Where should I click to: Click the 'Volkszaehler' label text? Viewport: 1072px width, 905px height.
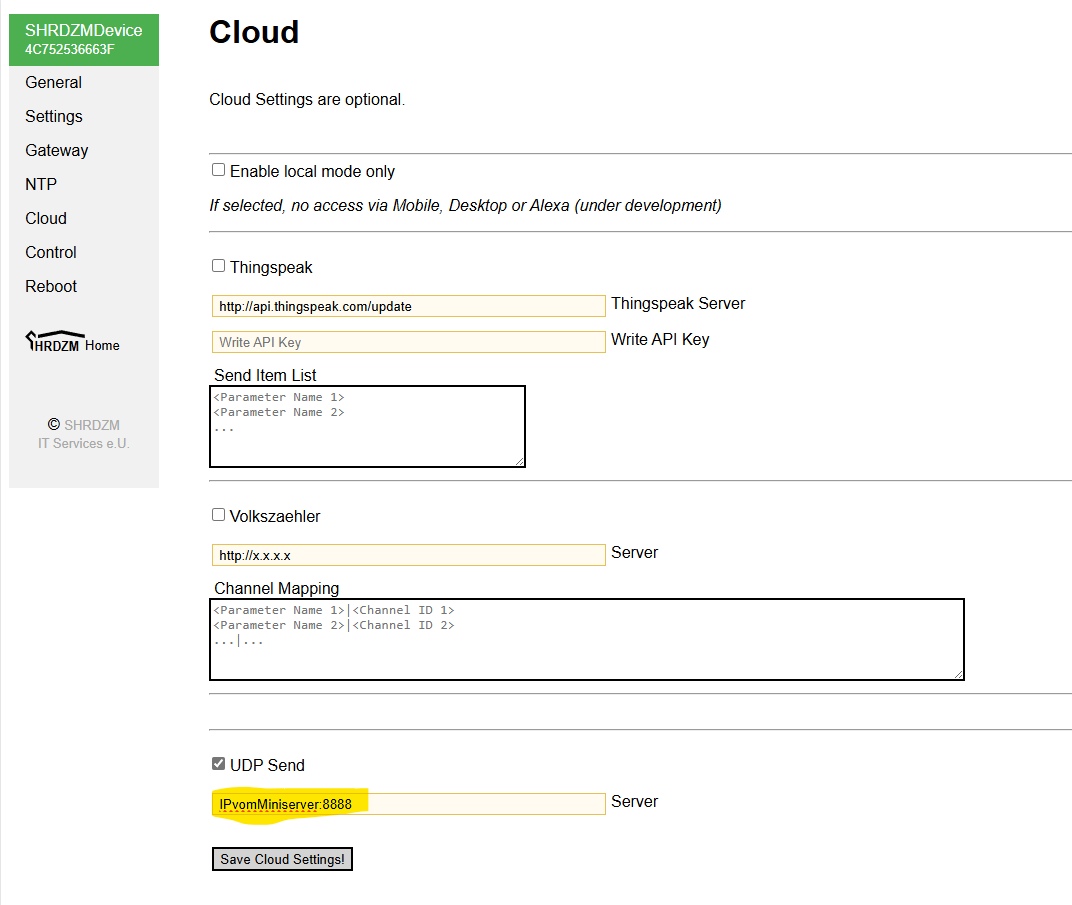(275, 517)
